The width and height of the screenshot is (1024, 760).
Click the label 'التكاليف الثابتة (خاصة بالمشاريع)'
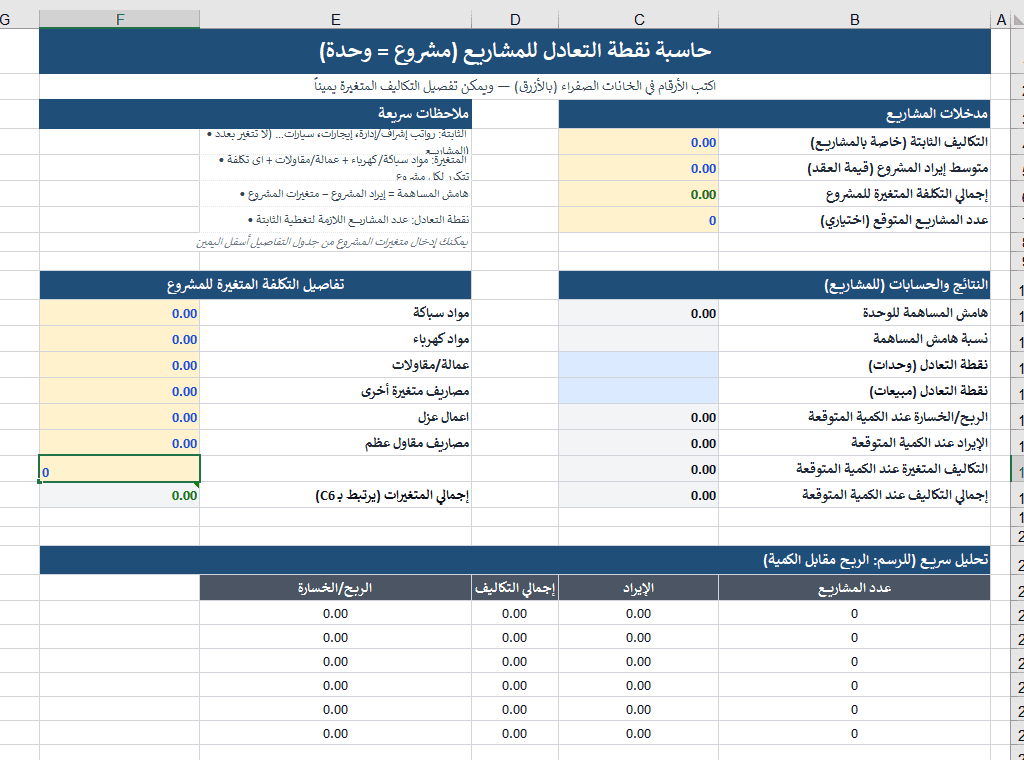click(x=899, y=142)
